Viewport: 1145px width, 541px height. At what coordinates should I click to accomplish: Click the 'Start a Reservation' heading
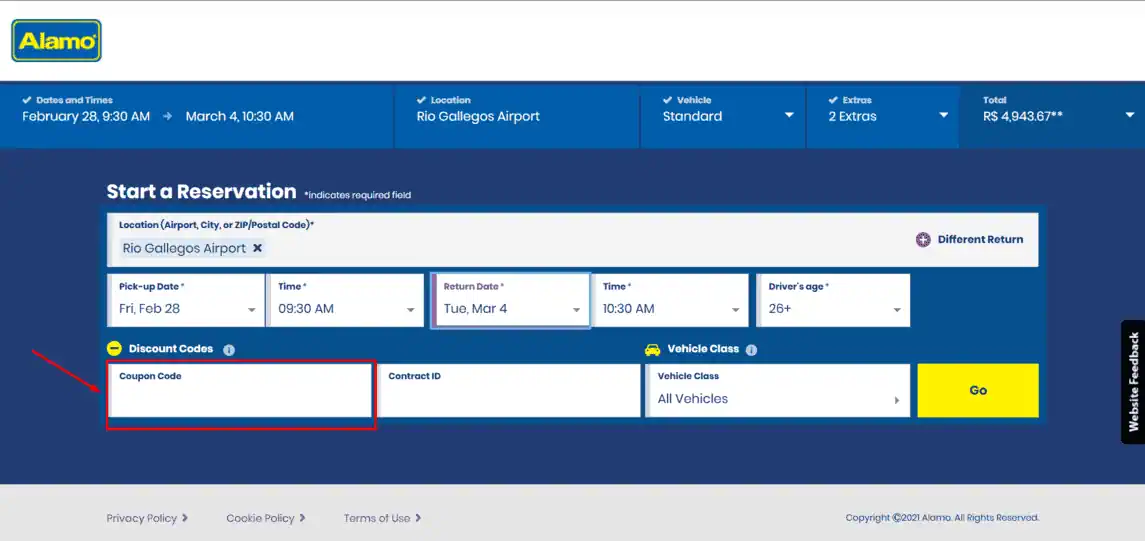tap(202, 191)
